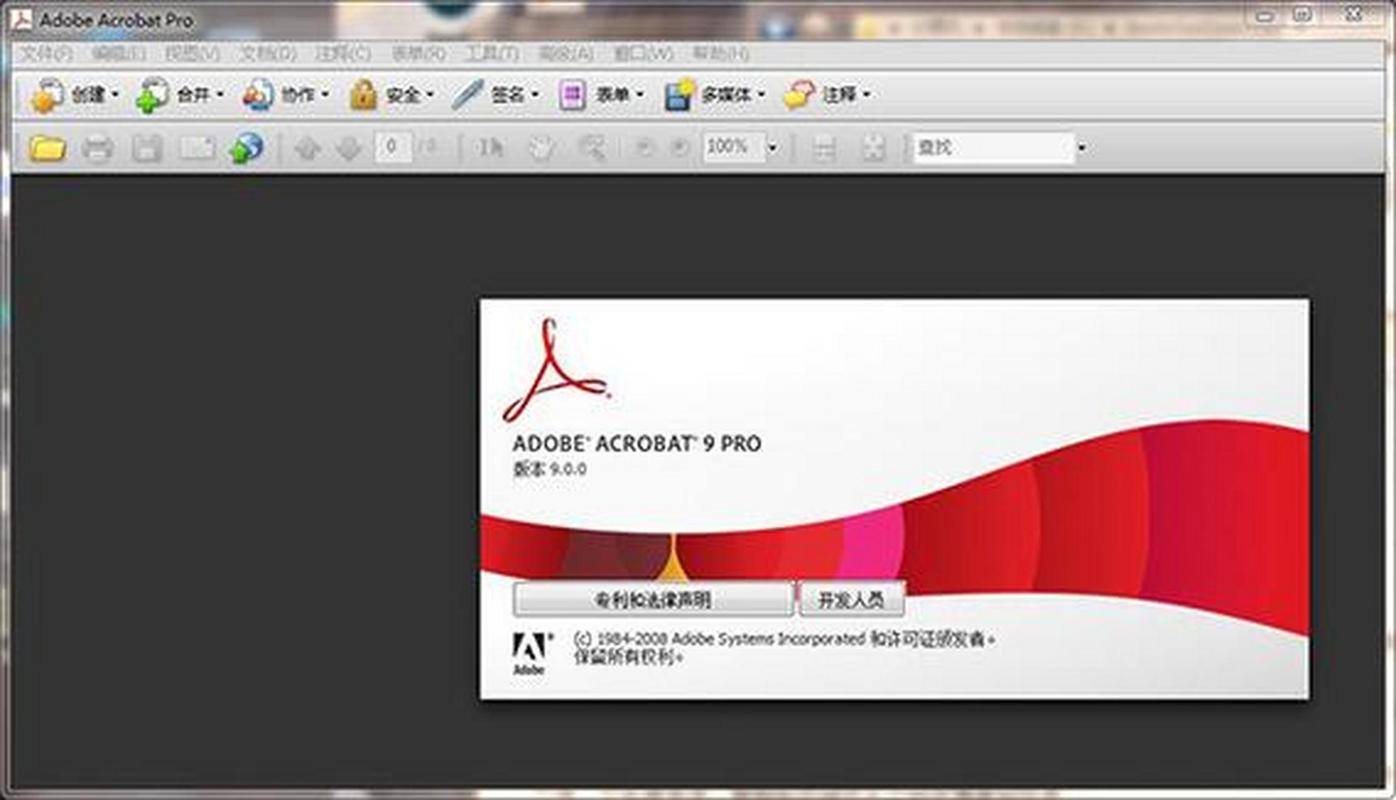Expand the 查找 (Find) box dropdown arrow
Viewport: 1396px width, 800px height.
(x=1082, y=147)
